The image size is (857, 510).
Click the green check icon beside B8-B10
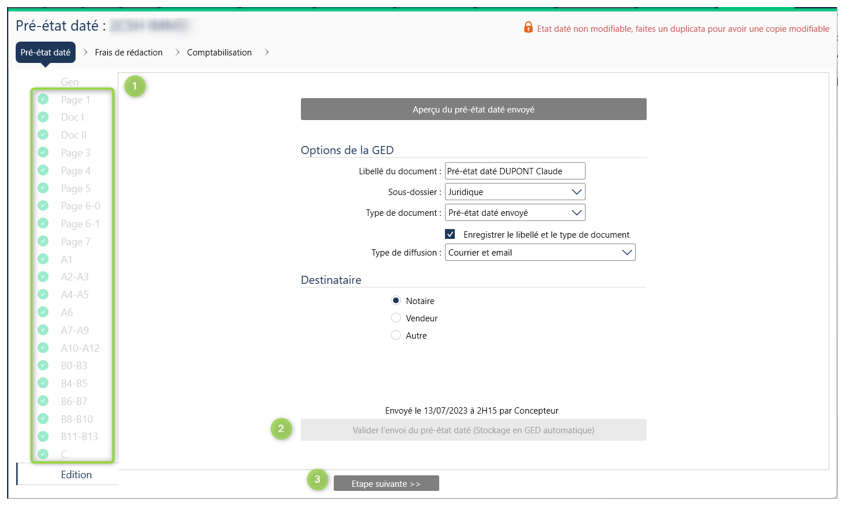click(43, 419)
